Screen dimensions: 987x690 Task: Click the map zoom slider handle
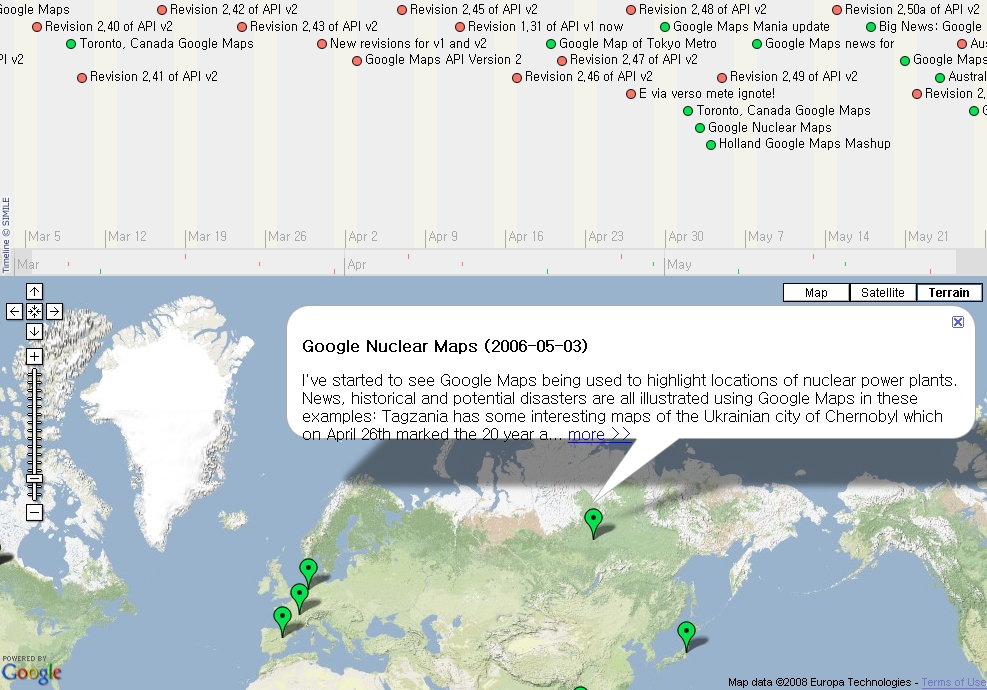pos(35,478)
